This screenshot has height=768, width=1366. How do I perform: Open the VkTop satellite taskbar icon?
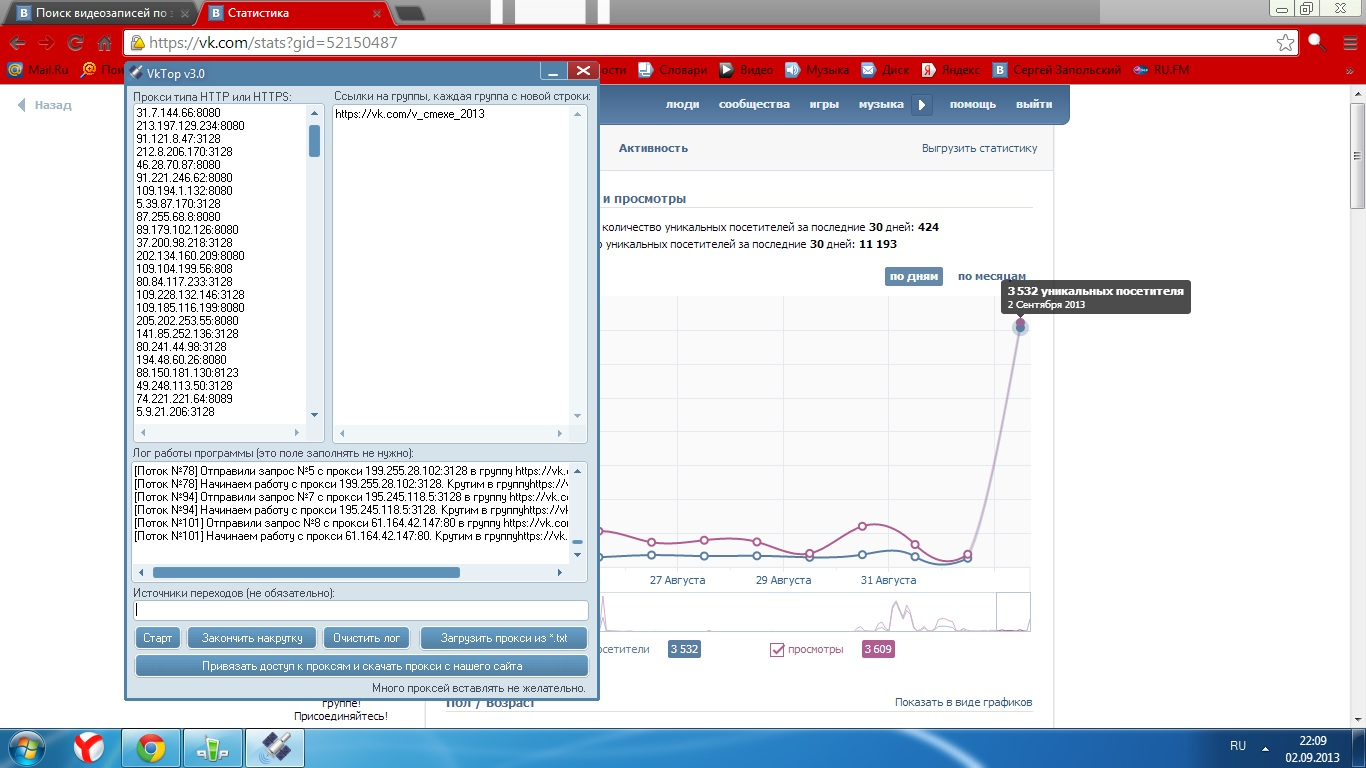pos(275,747)
